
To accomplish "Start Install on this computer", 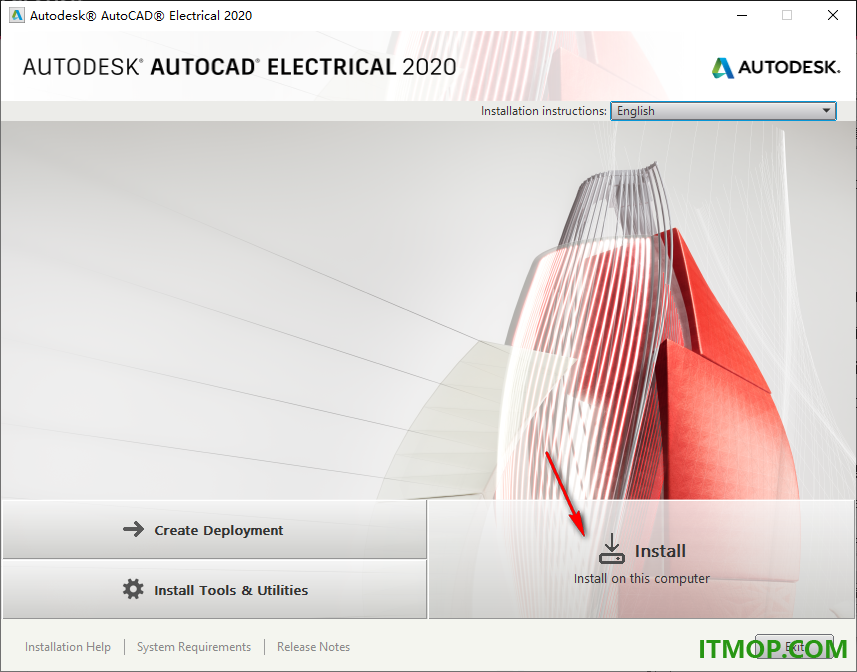I will point(642,559).
